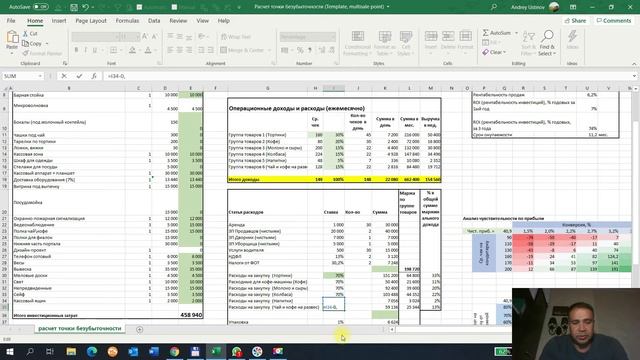
Task: Toggle Bold formatting
Action: click(x=76, y=50)
